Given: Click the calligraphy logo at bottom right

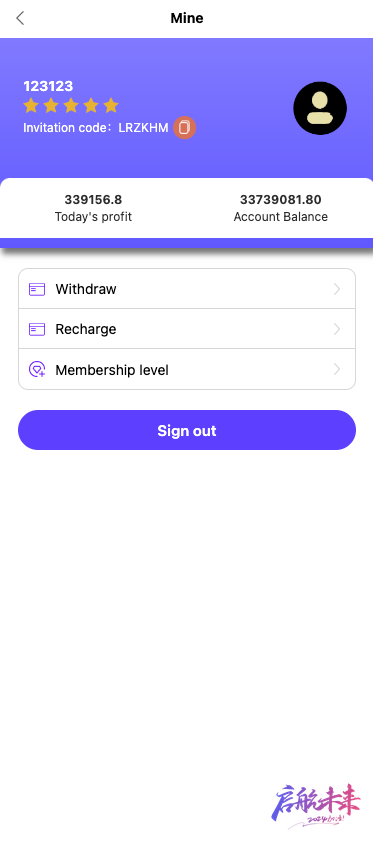Looking at the screenshot, I should click(x=315, y=805).
